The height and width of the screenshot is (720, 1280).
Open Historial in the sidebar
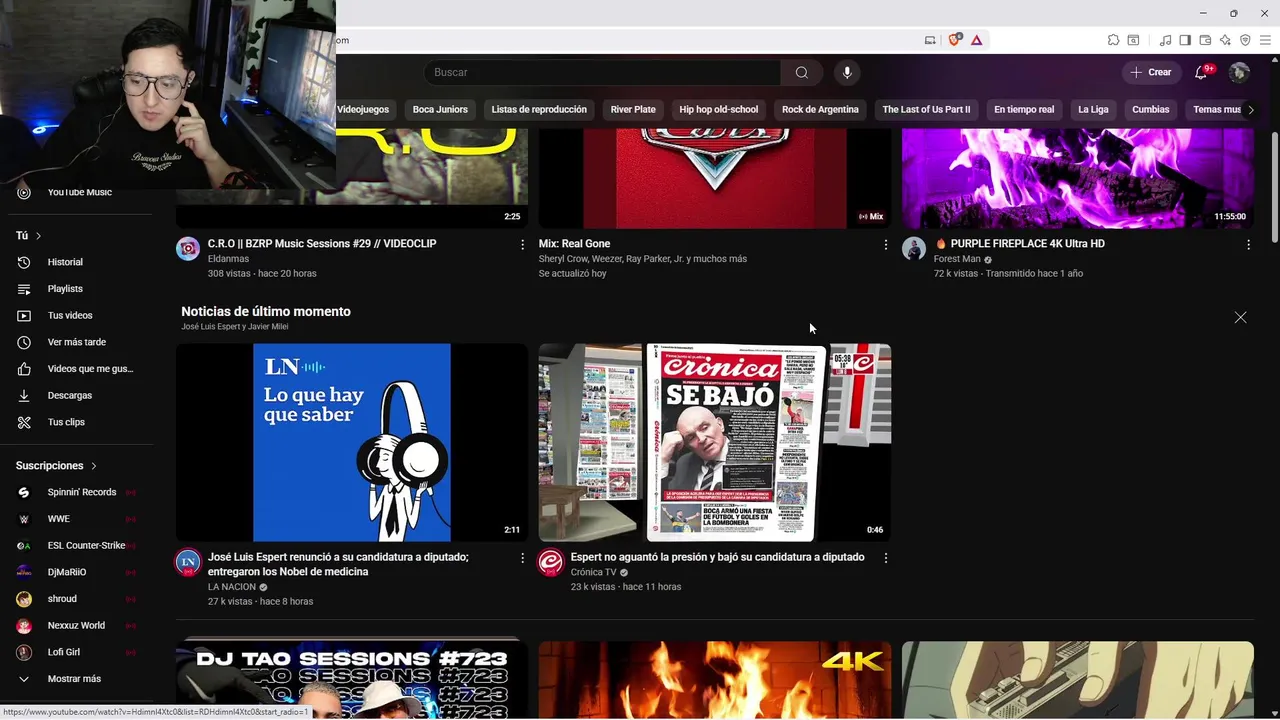click(77, 262)
